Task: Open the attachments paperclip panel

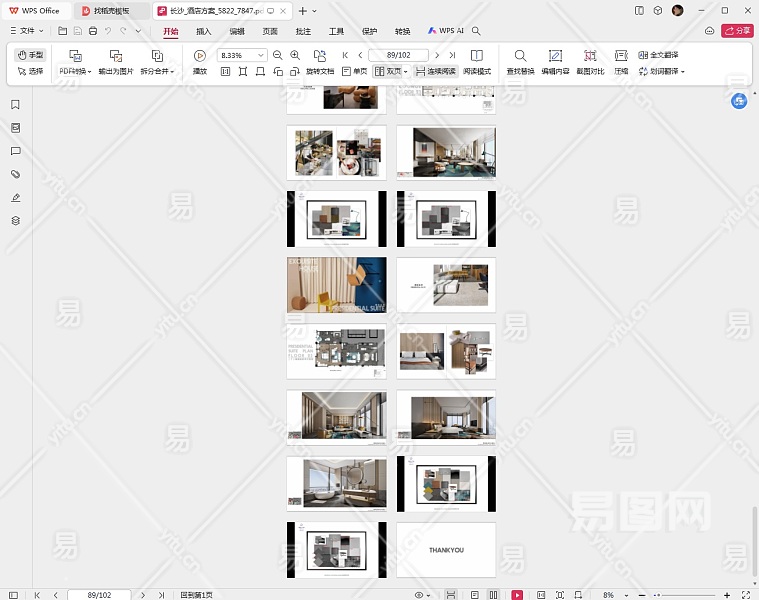Action: pyautogui.click(x=15, y=174)
